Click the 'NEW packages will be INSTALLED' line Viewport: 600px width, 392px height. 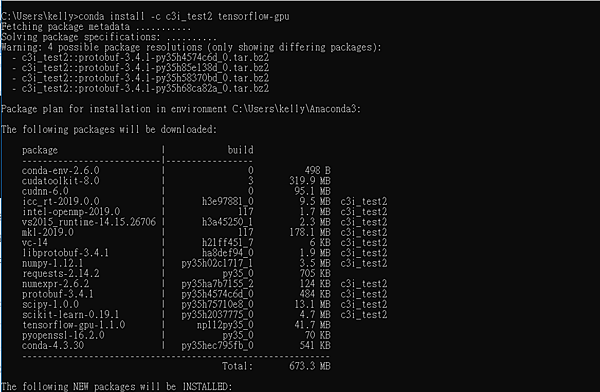(116, 386)
